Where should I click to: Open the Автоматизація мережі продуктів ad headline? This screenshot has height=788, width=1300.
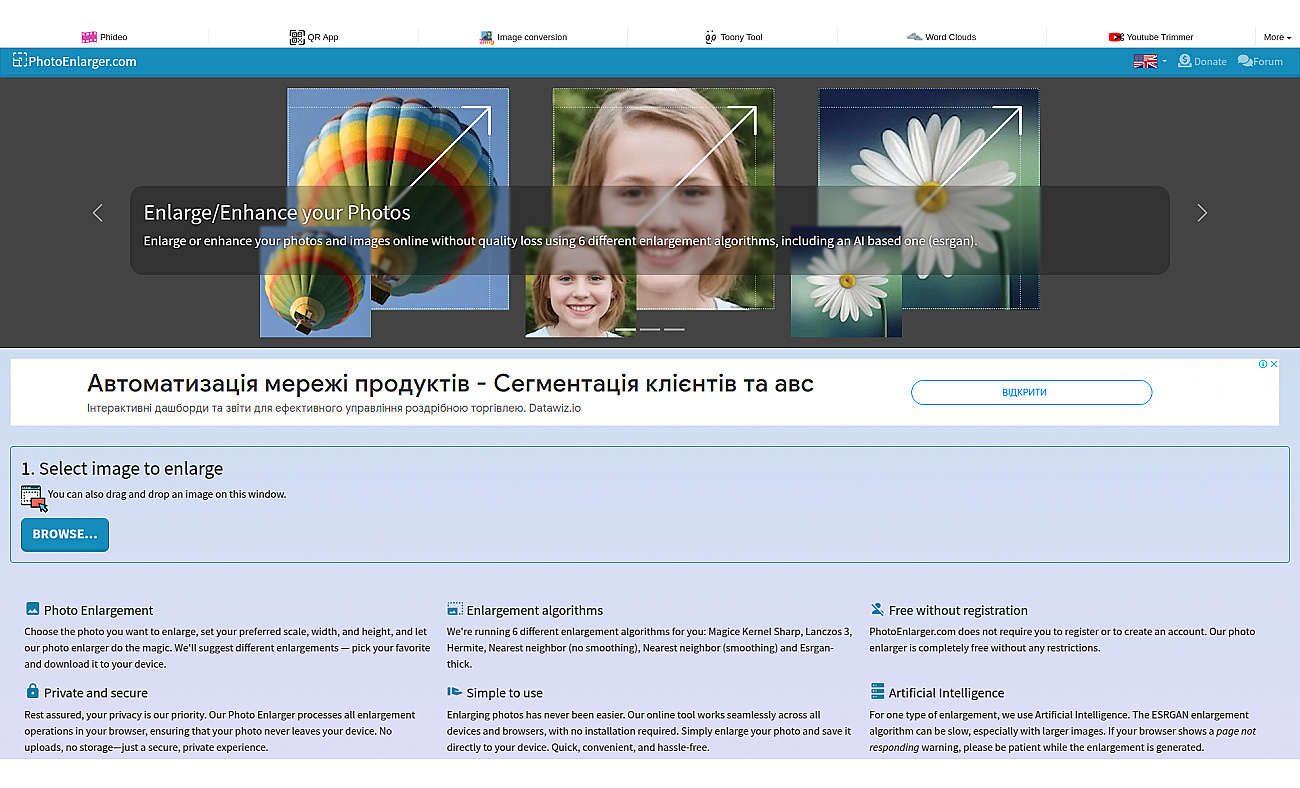(450, 383)
